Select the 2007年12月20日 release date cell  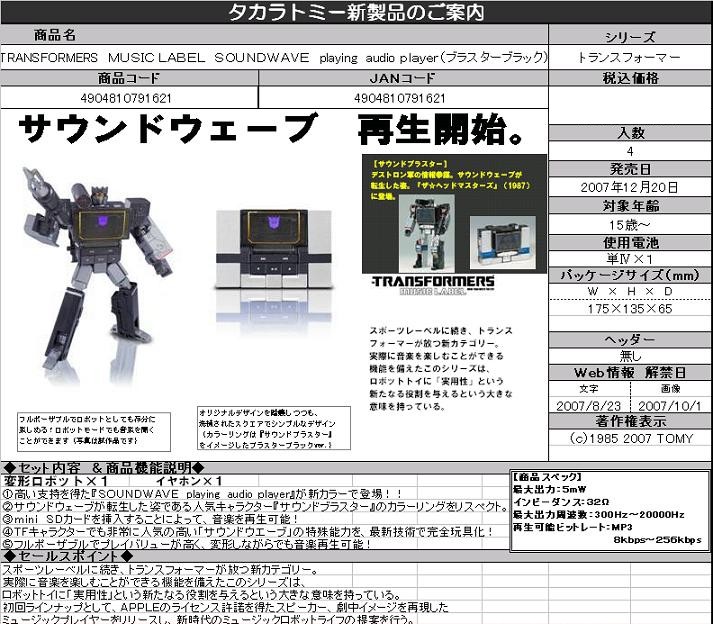click(630, 187)
